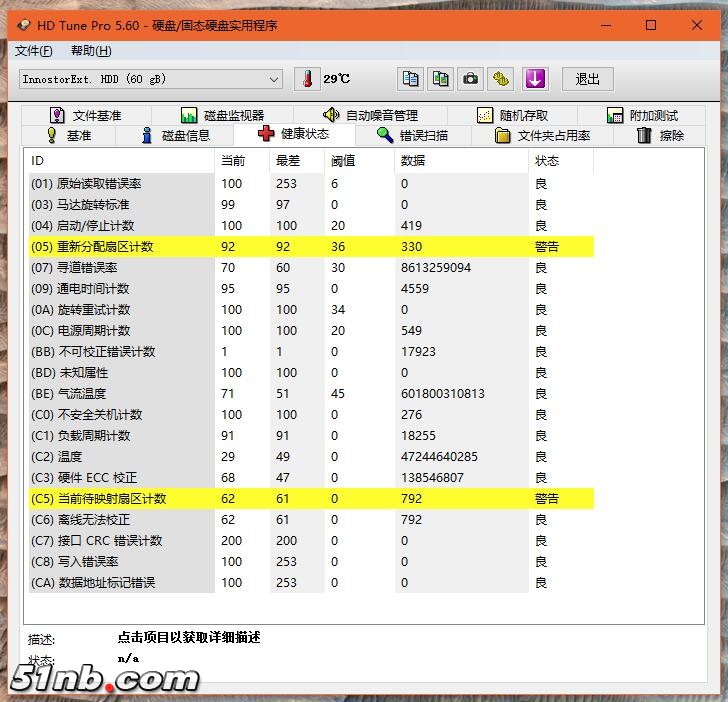Switch to the 附加测试 tab

tap(642, 115)
